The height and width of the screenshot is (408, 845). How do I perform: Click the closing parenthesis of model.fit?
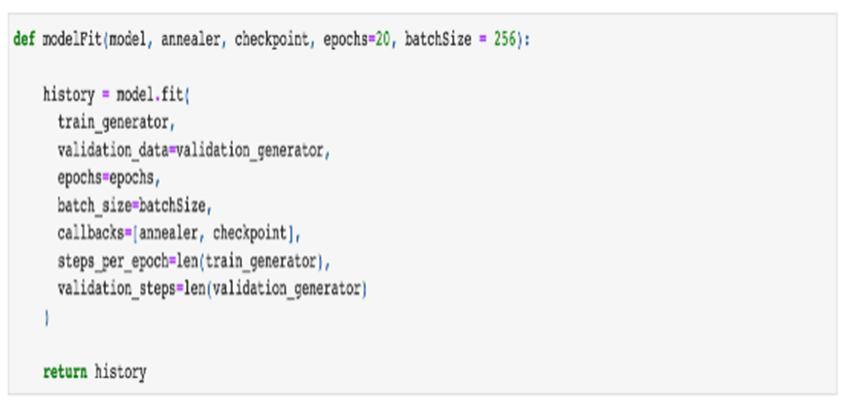[x=46, y=317]
